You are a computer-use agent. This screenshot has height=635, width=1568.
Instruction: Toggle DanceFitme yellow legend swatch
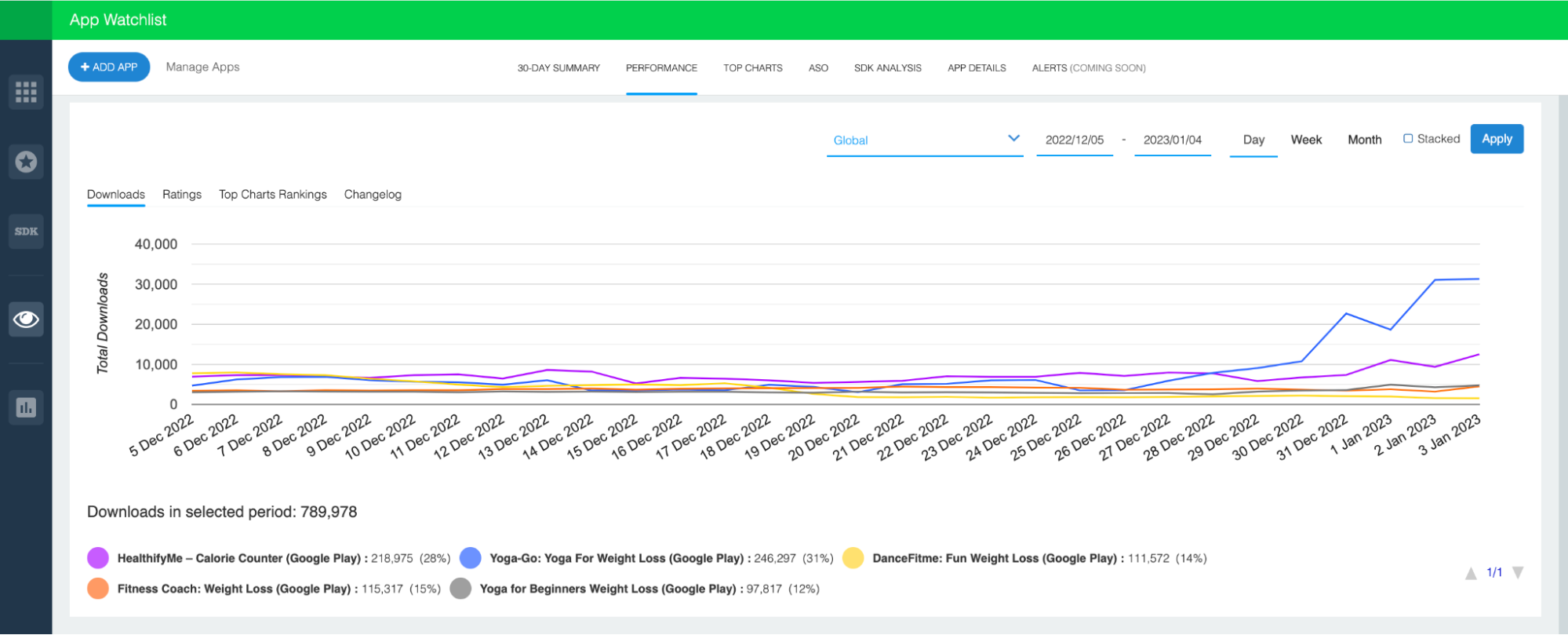tap(853, 558)
